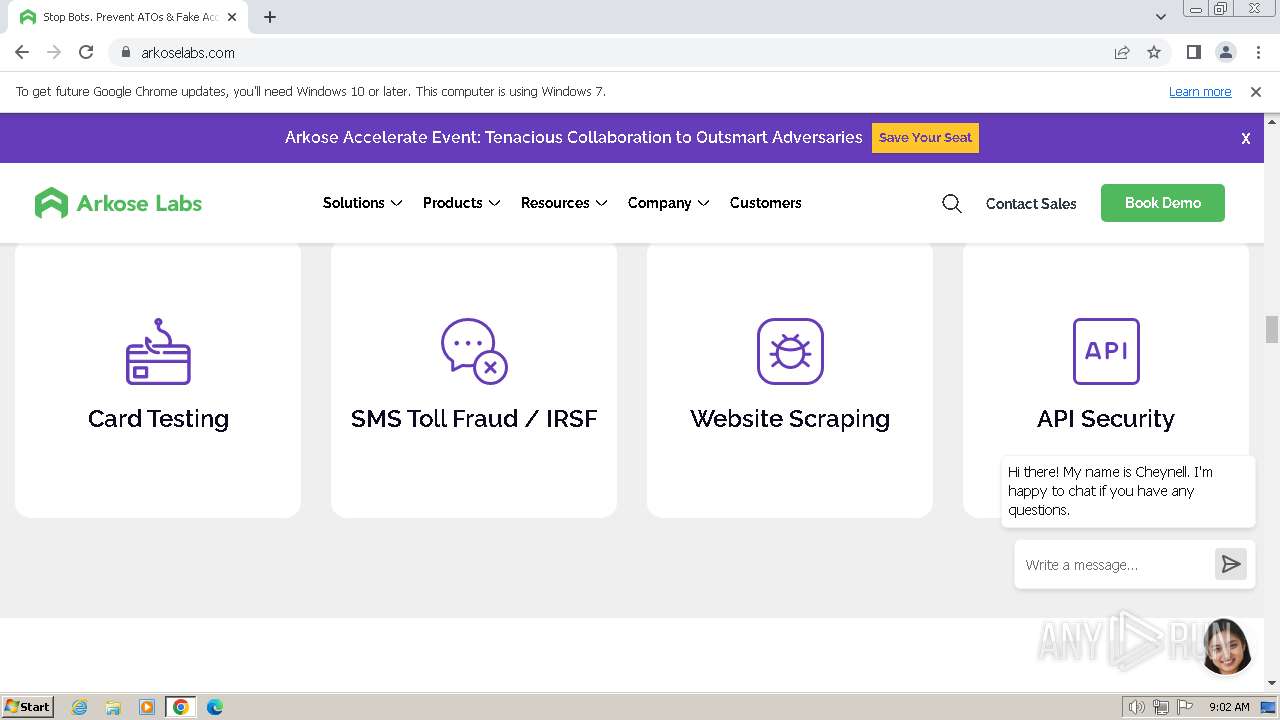Viewport: 1280px width, 720px height.
Task: Click the Arkose Labs logo
Action: pyautogui.click(x=118, y=203)
